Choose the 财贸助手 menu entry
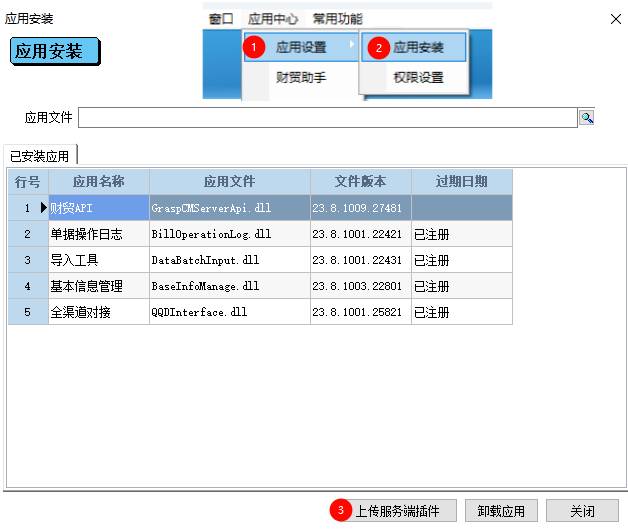This screenshot has width=628, height=530. 301,77
